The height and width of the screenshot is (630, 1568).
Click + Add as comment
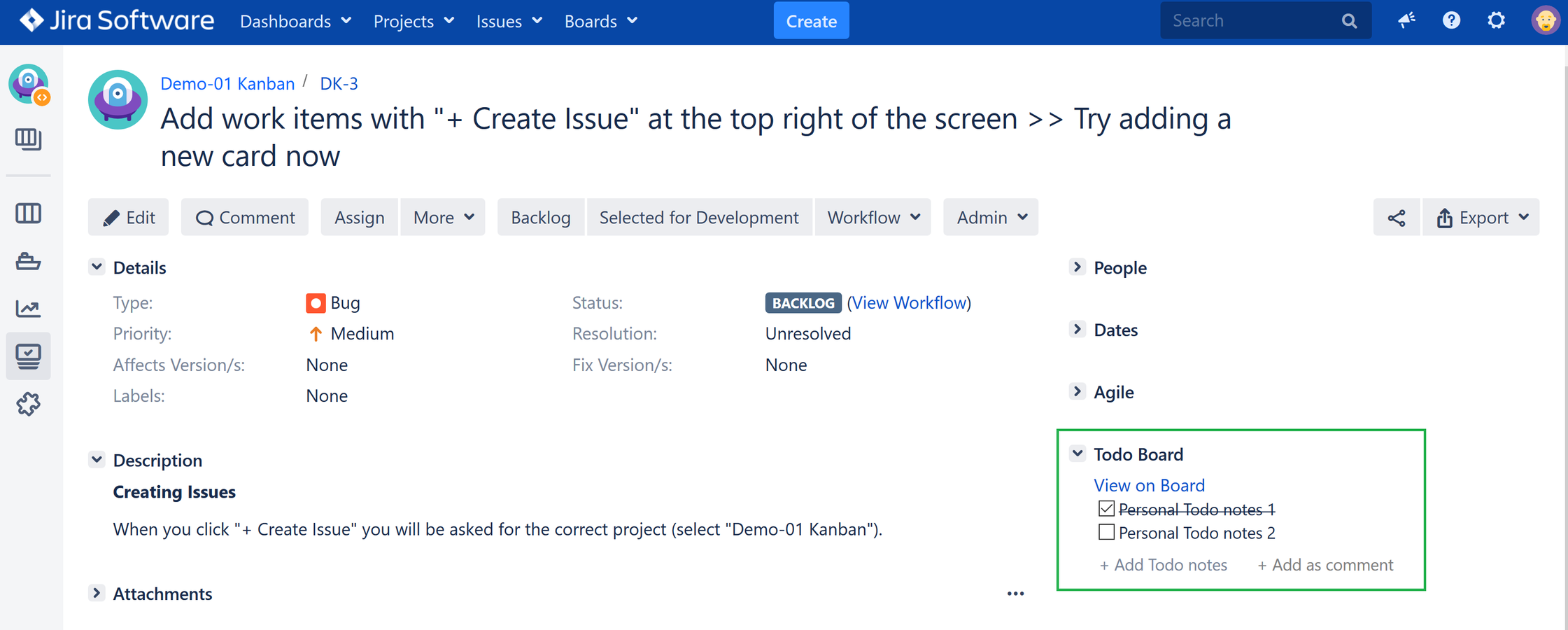pos(1325,565)
